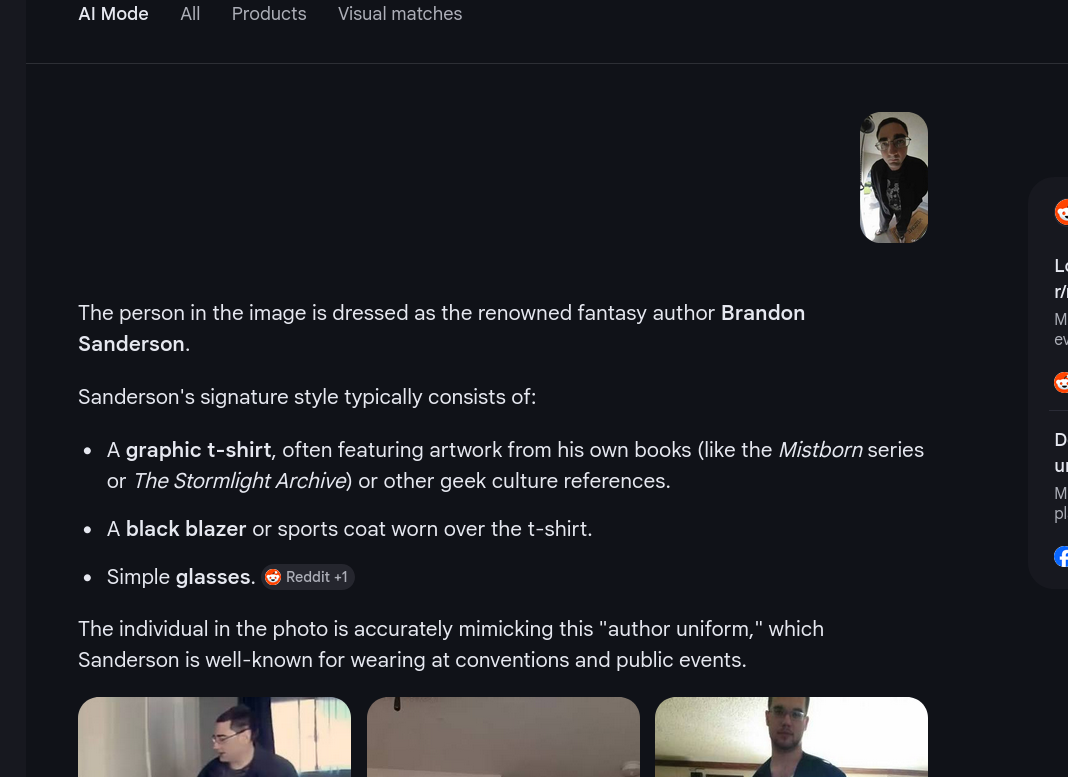Switch to the AI Mode tab
The width and height of the screenshot is (1068, 777).
click(113, 14)
